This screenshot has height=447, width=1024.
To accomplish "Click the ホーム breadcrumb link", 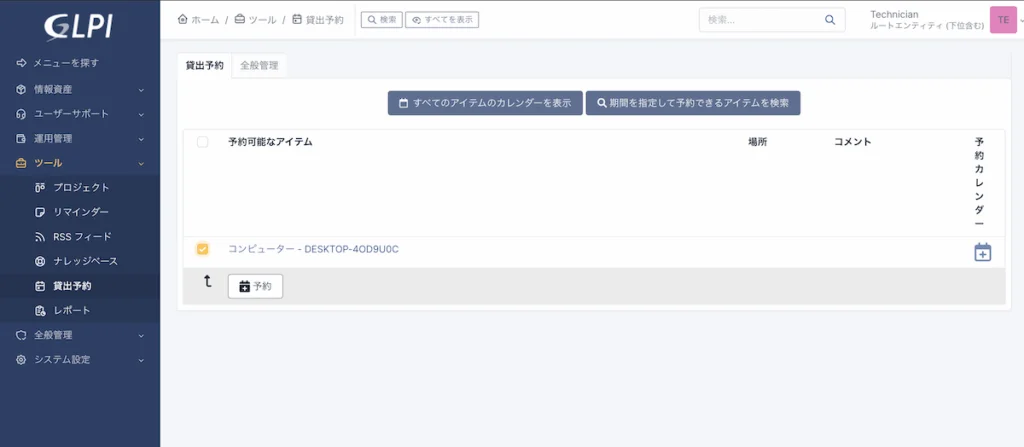I will pyautogui.click(x=199, y=20).
